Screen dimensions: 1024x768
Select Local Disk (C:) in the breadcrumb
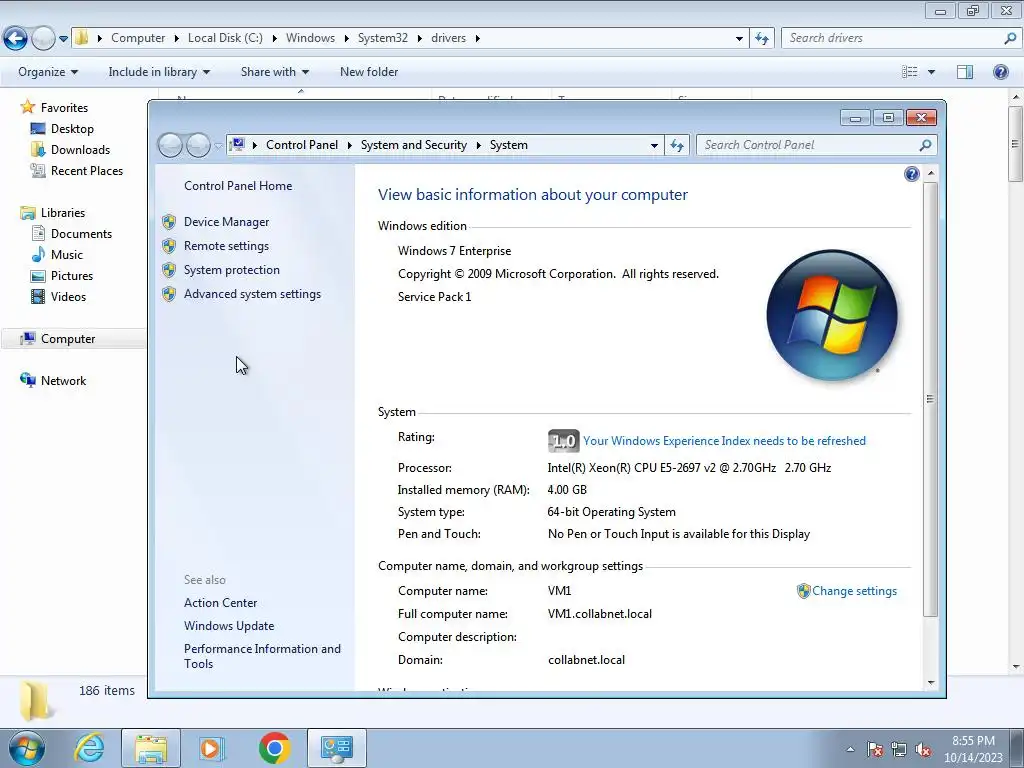coord(225,38)
